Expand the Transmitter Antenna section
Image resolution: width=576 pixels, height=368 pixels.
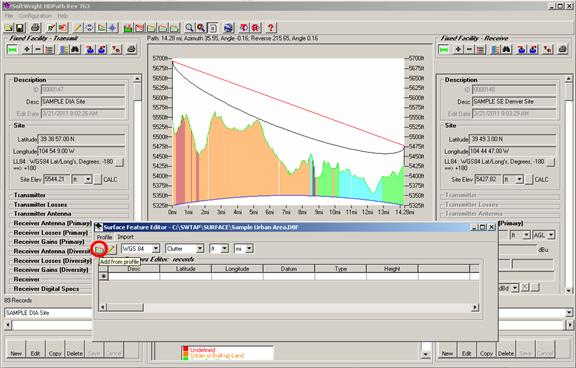[x=42, y=214]
